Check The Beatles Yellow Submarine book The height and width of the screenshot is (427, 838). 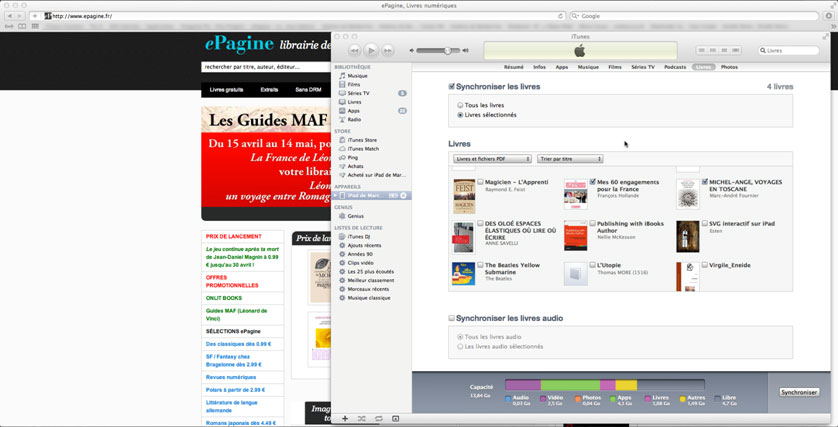[x=480, y=265]
